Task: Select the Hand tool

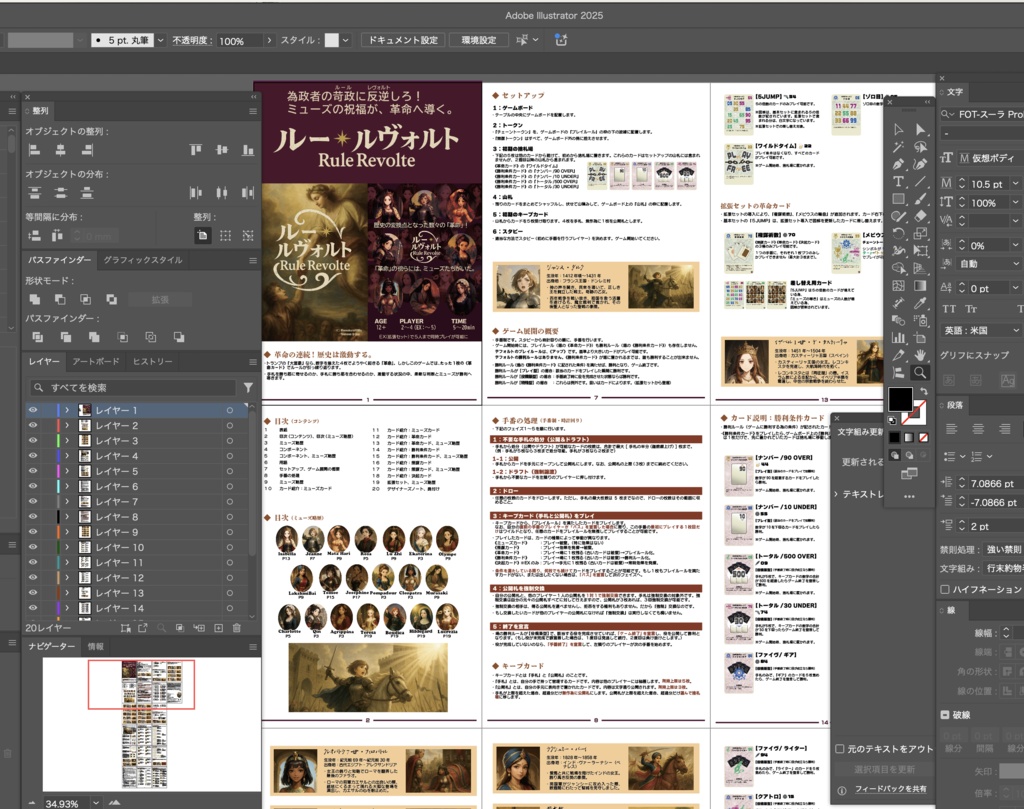Action: pos(920,355)
